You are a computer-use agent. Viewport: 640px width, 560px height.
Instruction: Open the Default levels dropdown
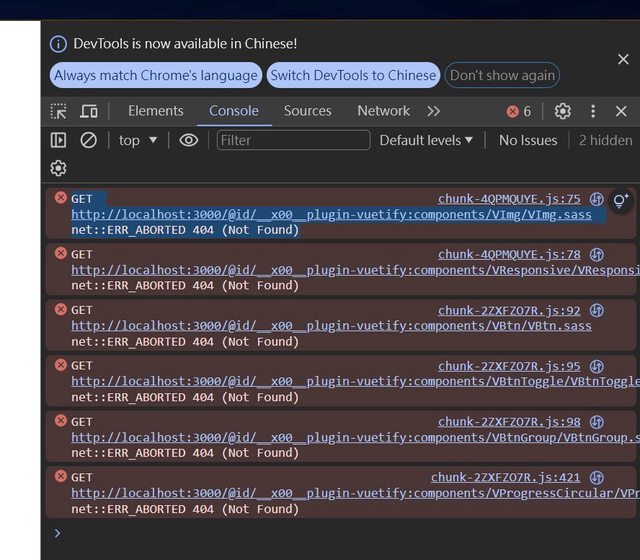[x=426, y=140]
